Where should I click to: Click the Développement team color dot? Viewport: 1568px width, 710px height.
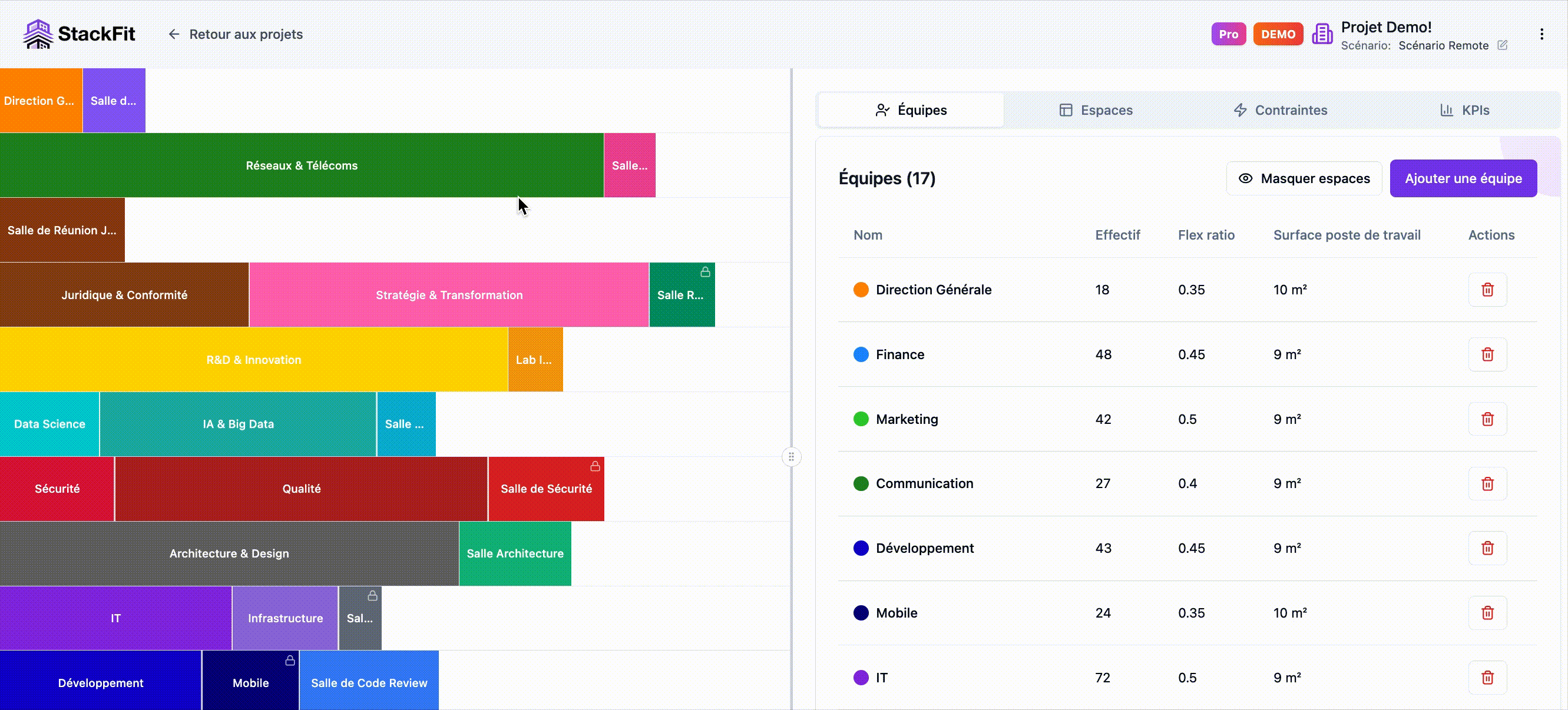coord(861,548)
